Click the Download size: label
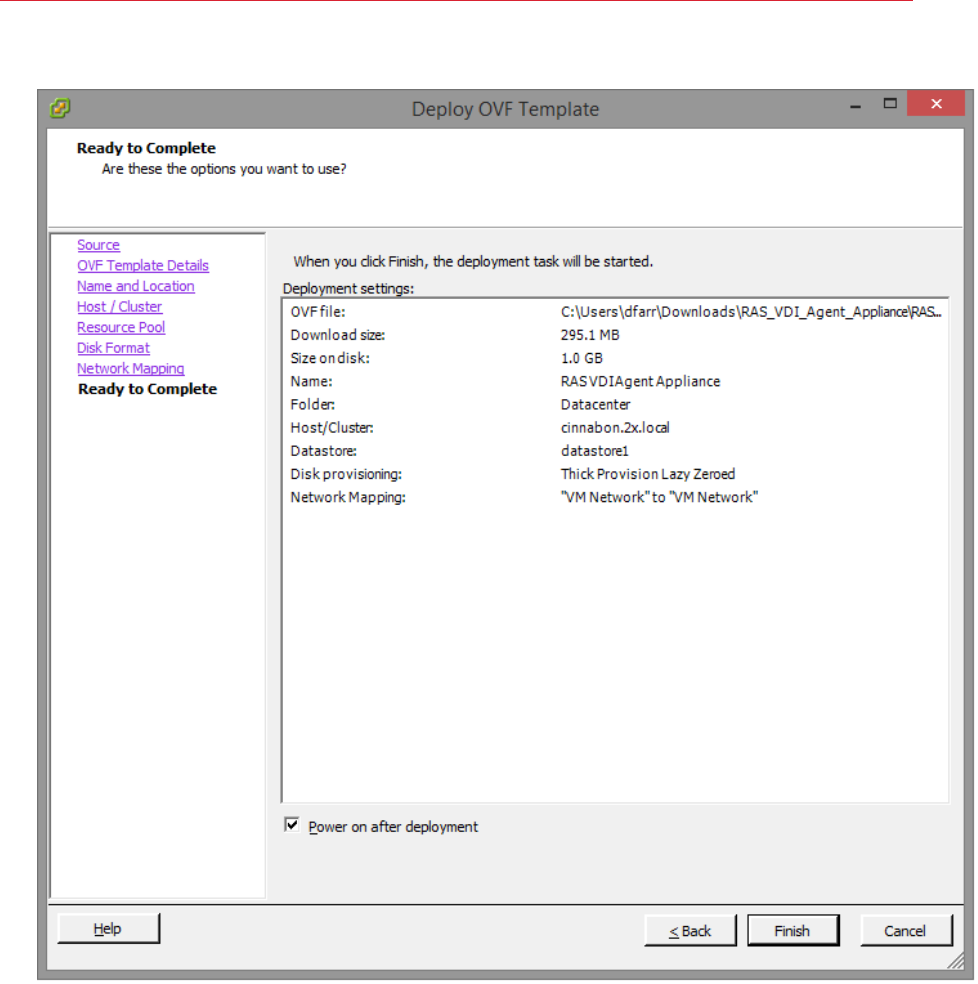The image size is (978, 984). click(338, 335)
